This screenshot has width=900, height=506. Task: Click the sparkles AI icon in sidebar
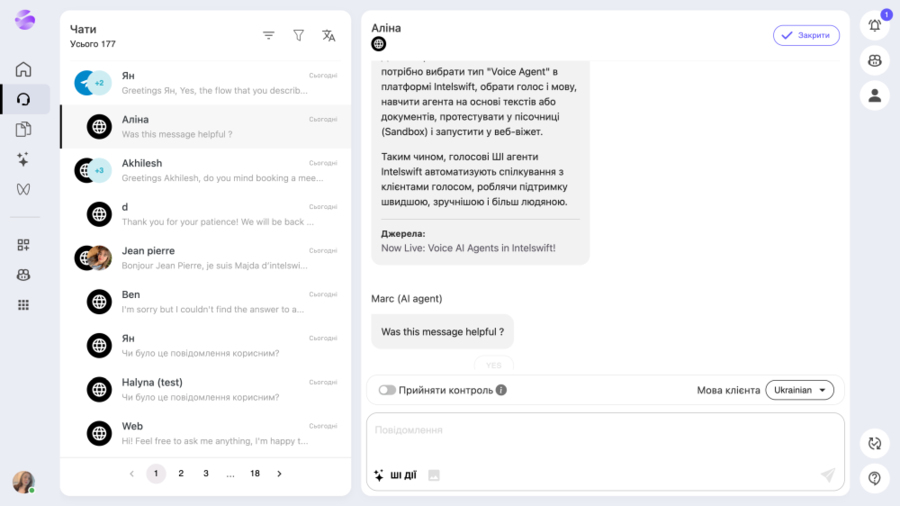(24, 159)
